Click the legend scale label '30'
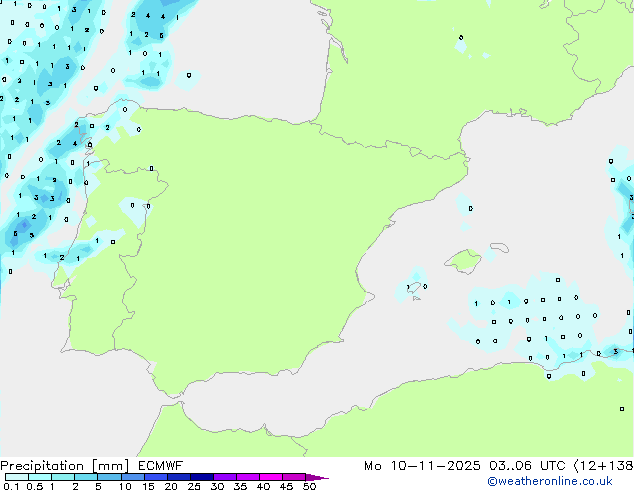 (x=217, y=486)
